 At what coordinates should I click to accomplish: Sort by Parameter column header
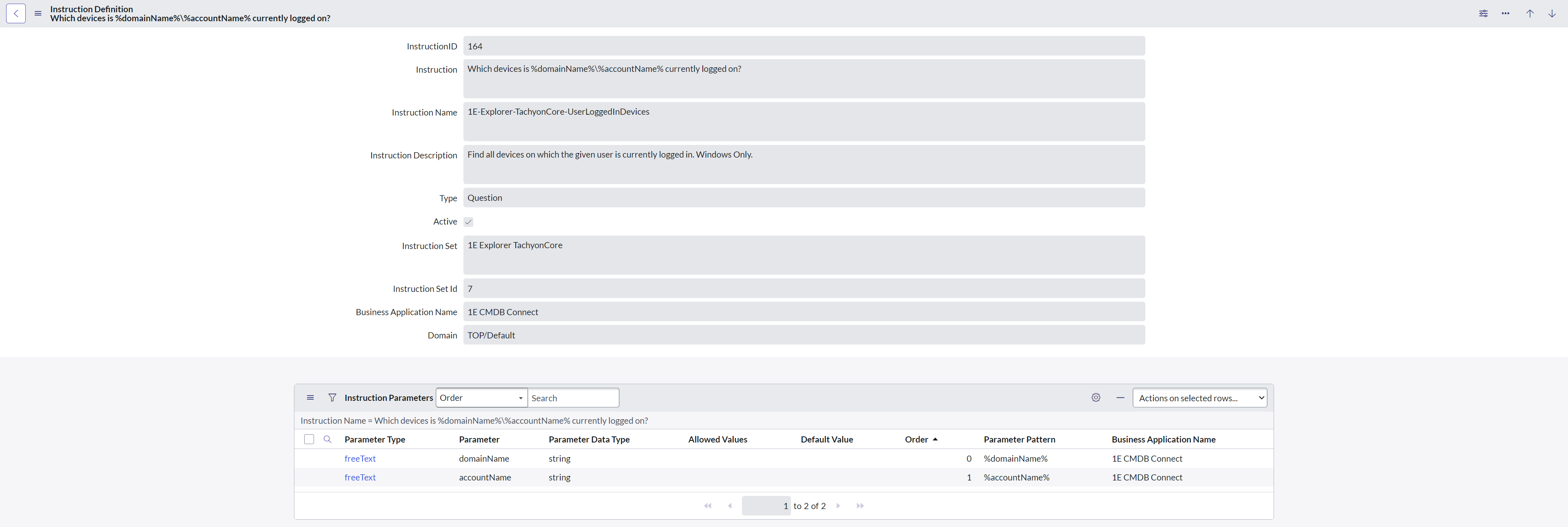point(479,439)
